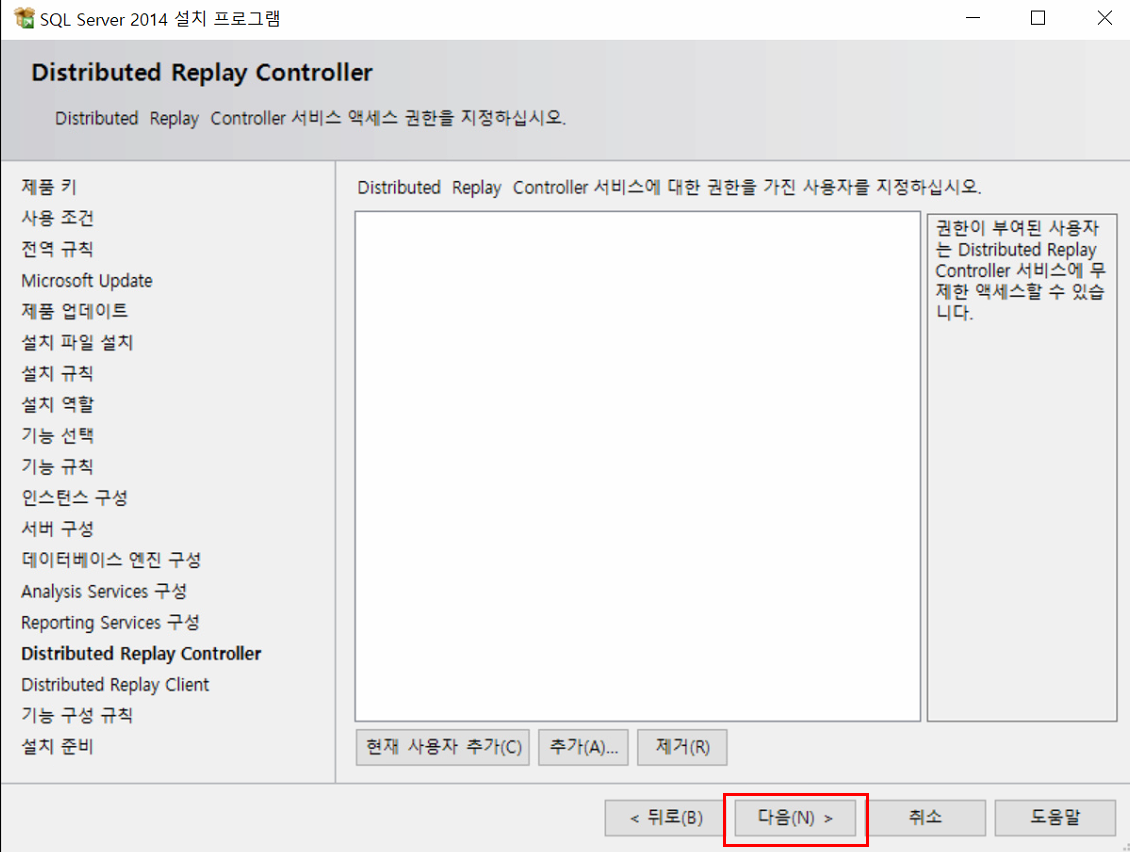Image resolution: width=1130 pixels, height=852 pixels.
Task: Select the 기능 선택 step
Action: [x=58, y=435]
